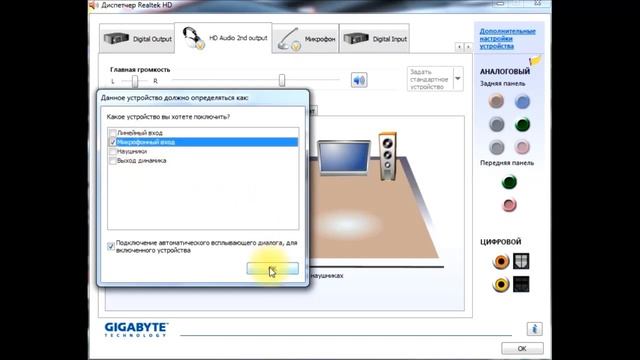Toggle the automatic popup dialog checkbox
The image size is (640, 360).
tap(111, 247)
